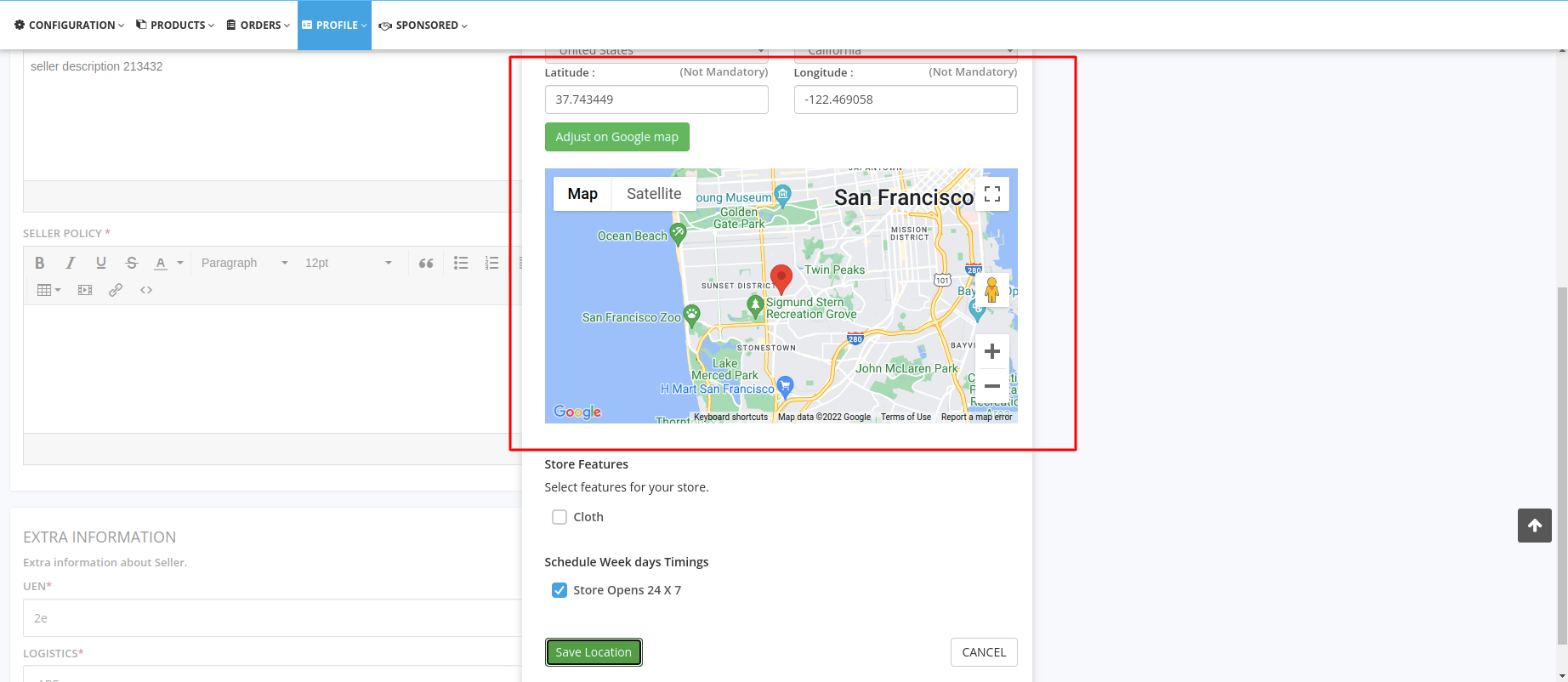This screenshot has height=682, width=1568.
Task: Click the seller description text area
Action: [x=272, y=115]
